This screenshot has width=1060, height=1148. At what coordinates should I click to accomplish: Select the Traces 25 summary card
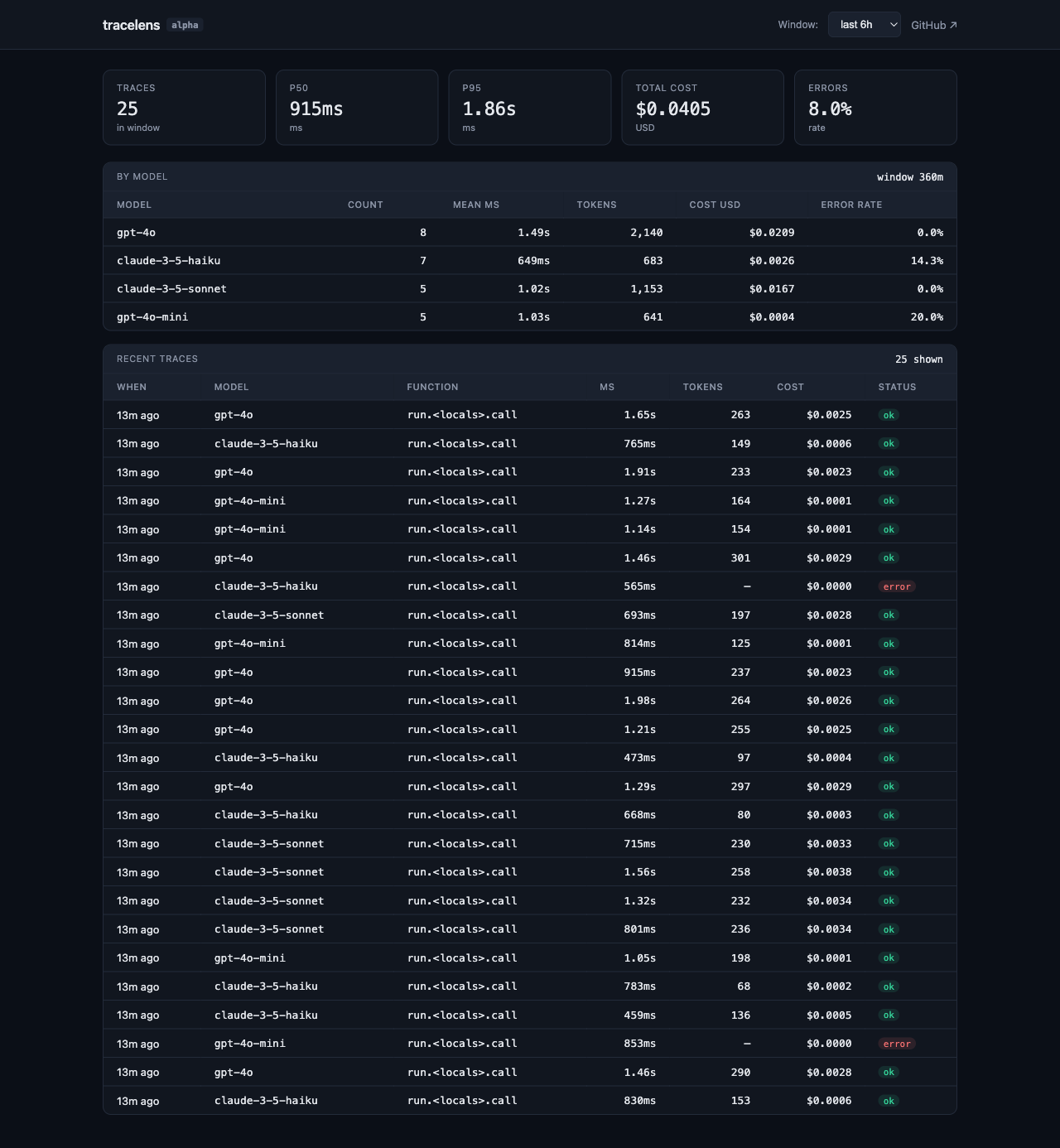pos(184,108)
